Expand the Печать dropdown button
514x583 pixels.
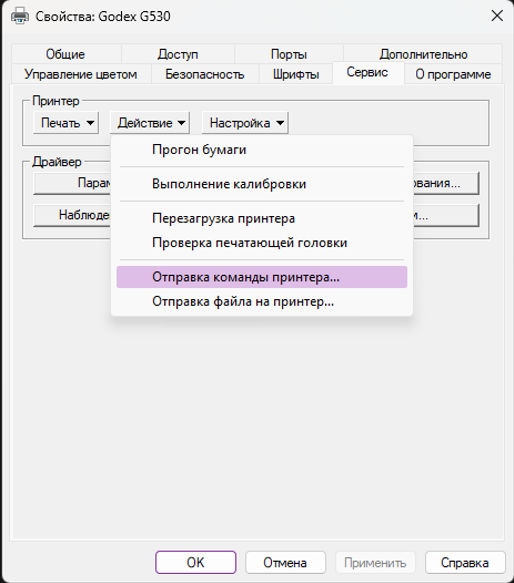pos(66,123)
